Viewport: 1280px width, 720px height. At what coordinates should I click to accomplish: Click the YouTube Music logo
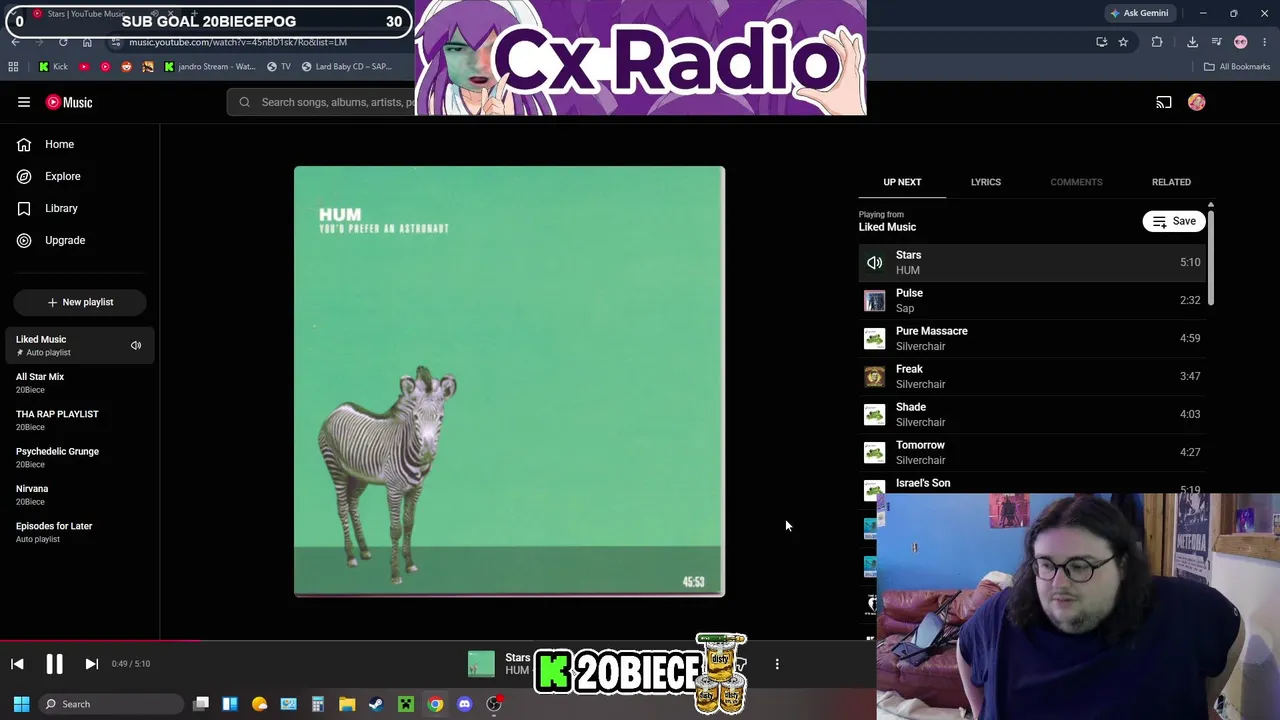click(69, 102)
